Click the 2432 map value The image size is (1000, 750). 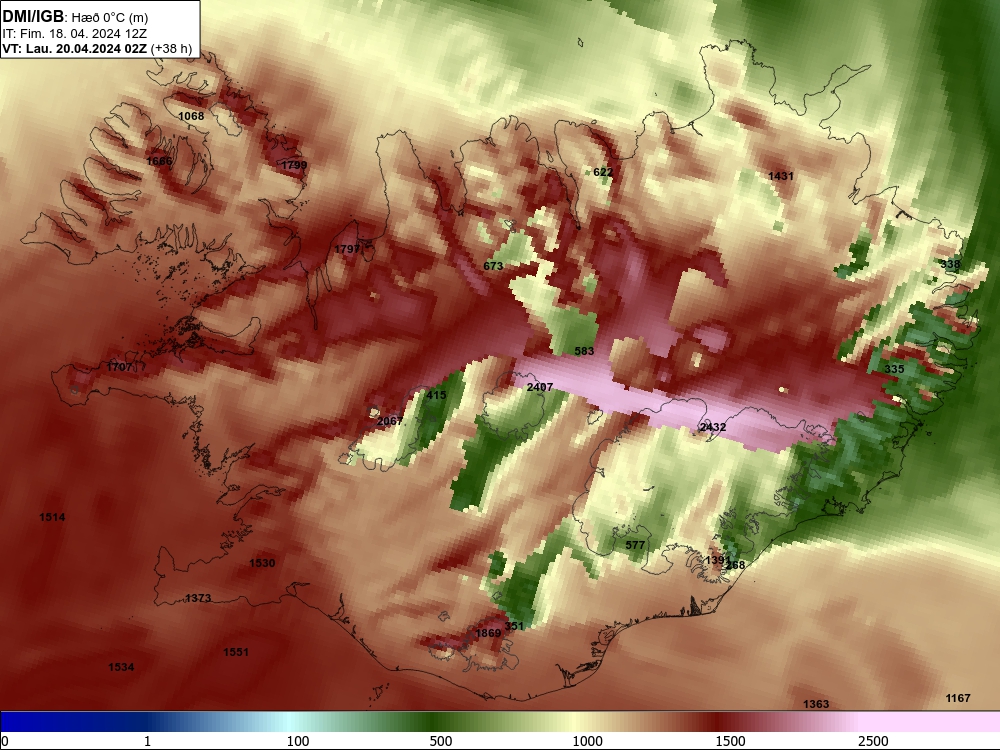pos(712,427)
